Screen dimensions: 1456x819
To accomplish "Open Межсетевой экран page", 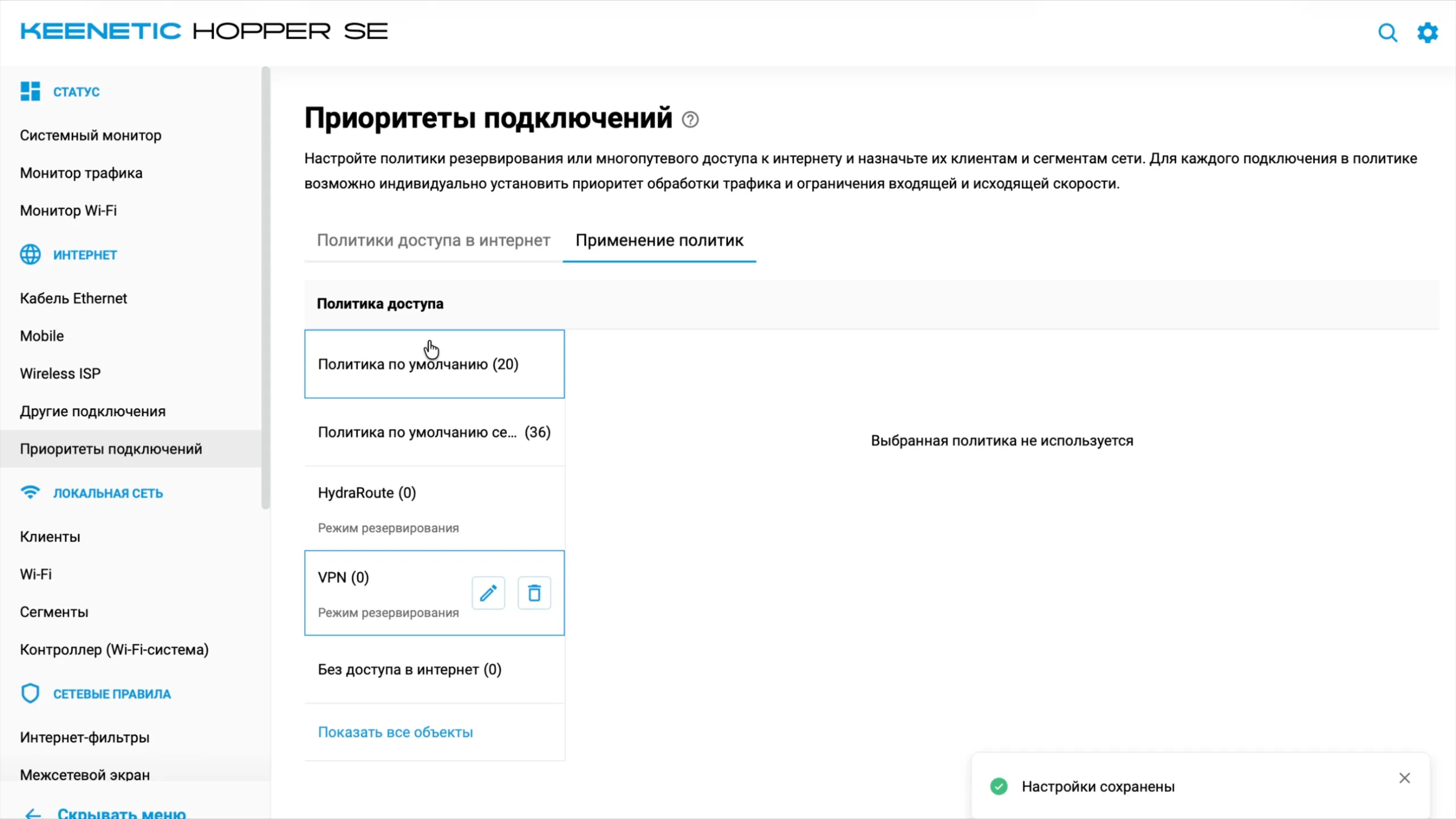I will (85, 775).
